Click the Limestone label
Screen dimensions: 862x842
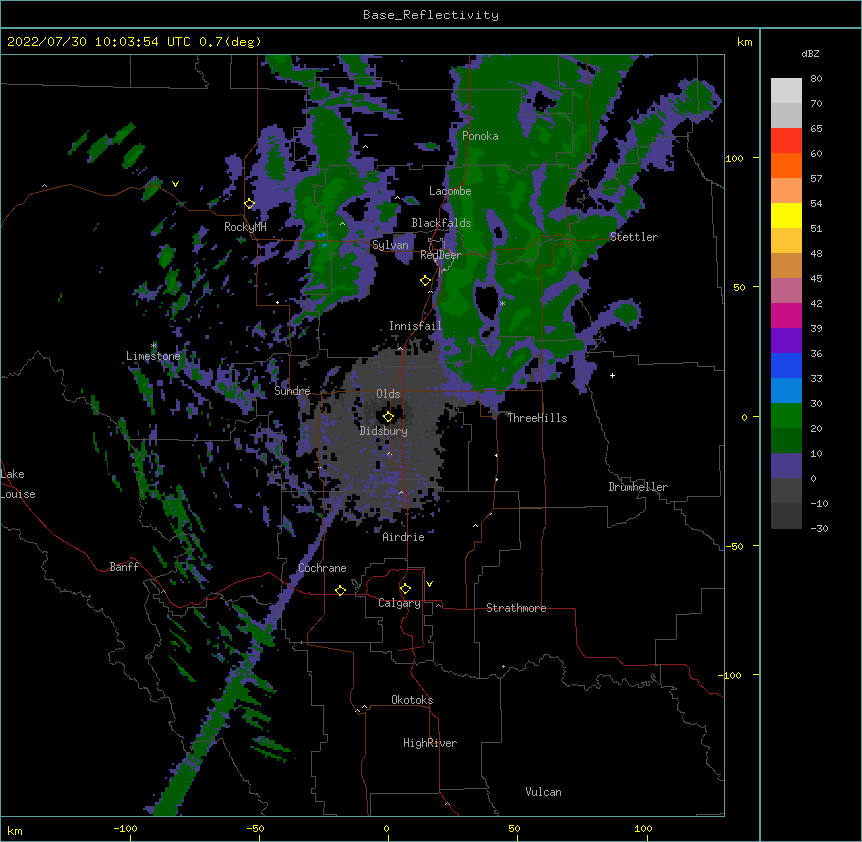click(153, 356)
